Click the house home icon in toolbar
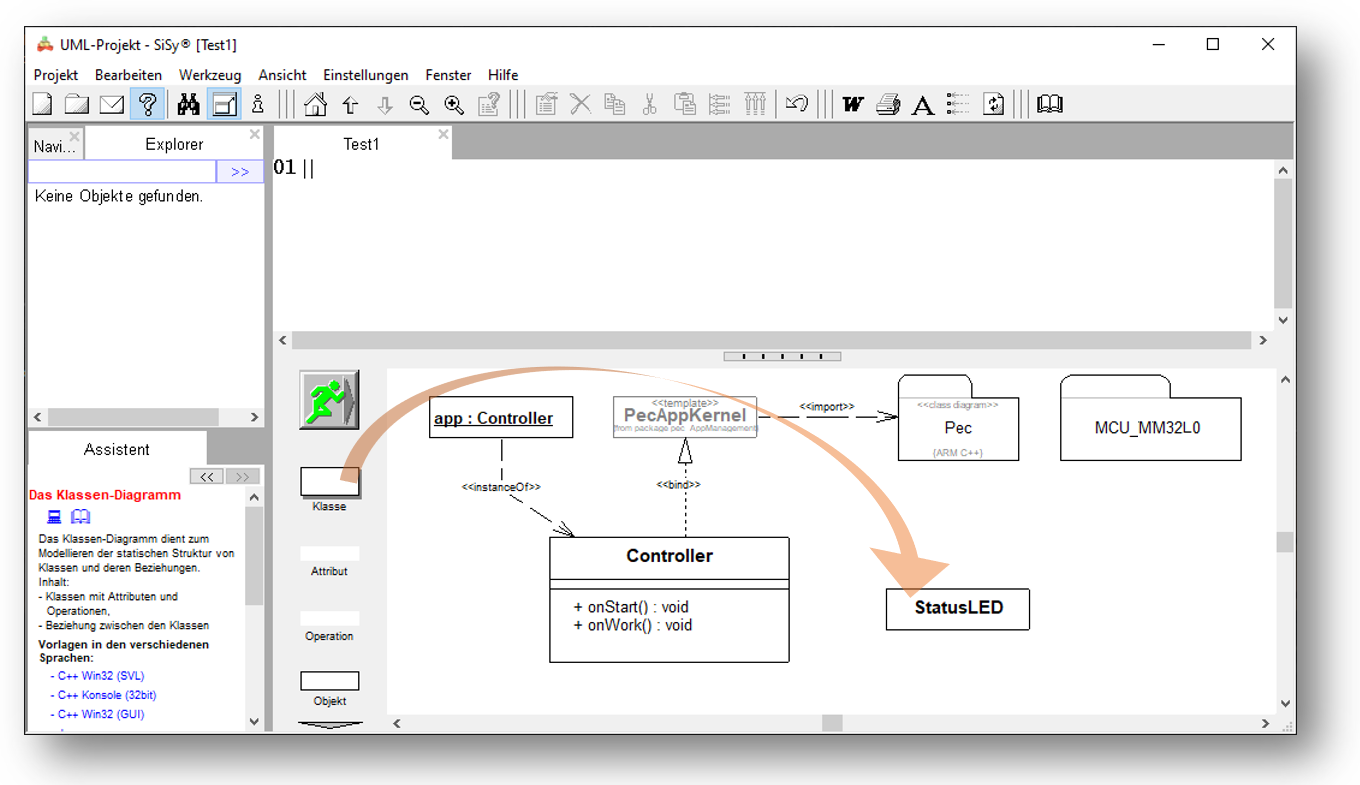Viewport: 1360px width, 785px height. click(x=315, y=104)
